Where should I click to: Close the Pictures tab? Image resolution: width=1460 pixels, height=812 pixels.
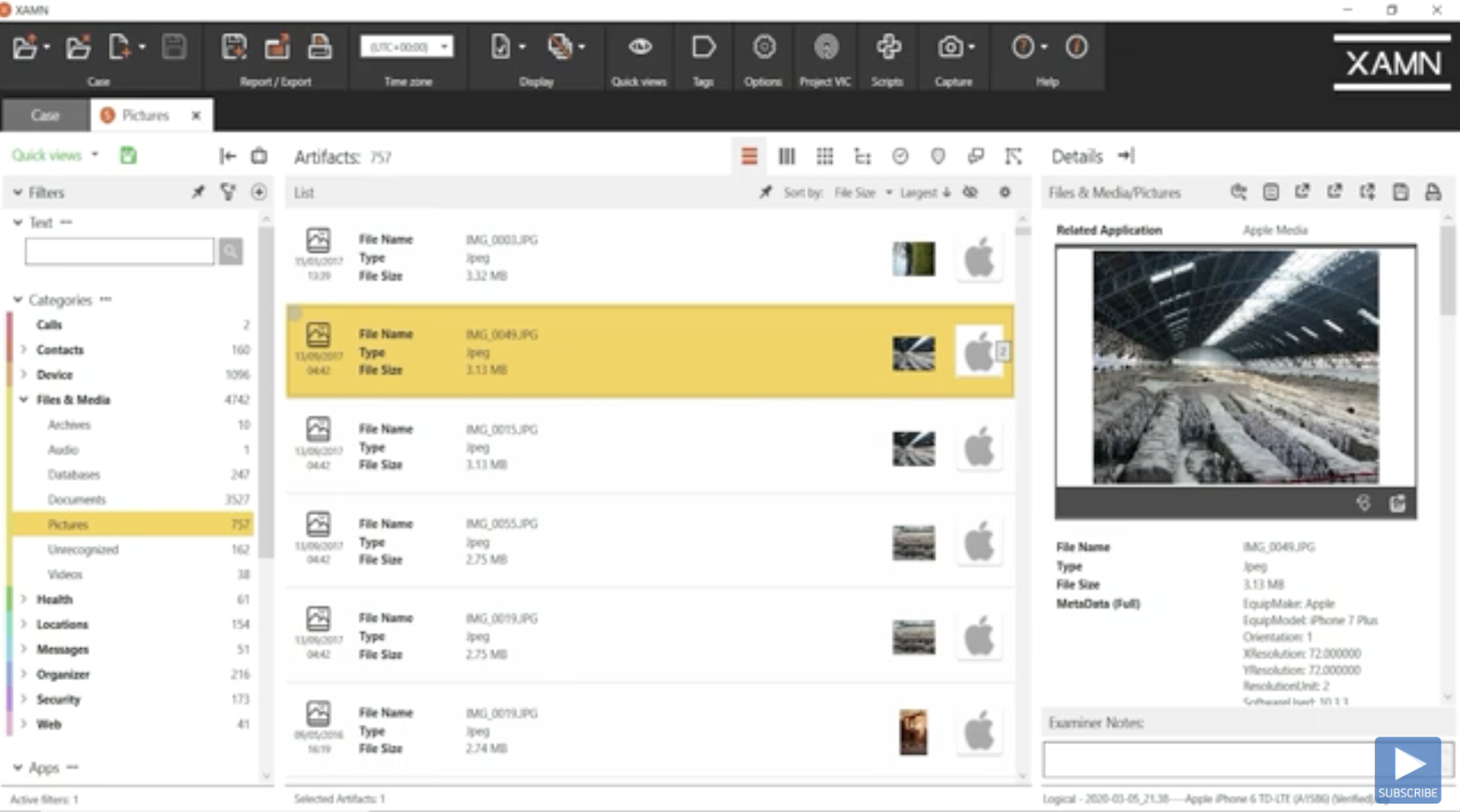coord(196,115)
